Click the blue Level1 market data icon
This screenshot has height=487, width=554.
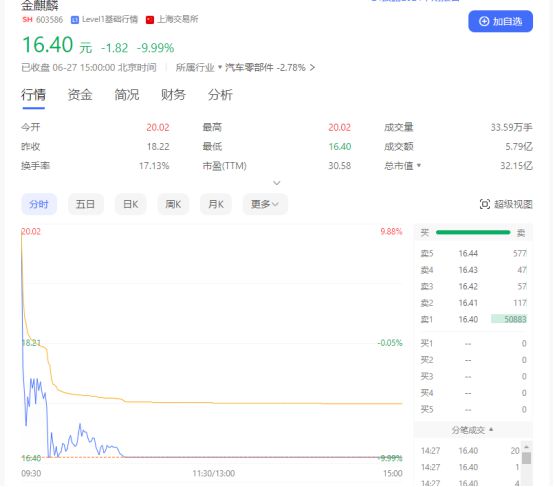click(x=75, y=20)
